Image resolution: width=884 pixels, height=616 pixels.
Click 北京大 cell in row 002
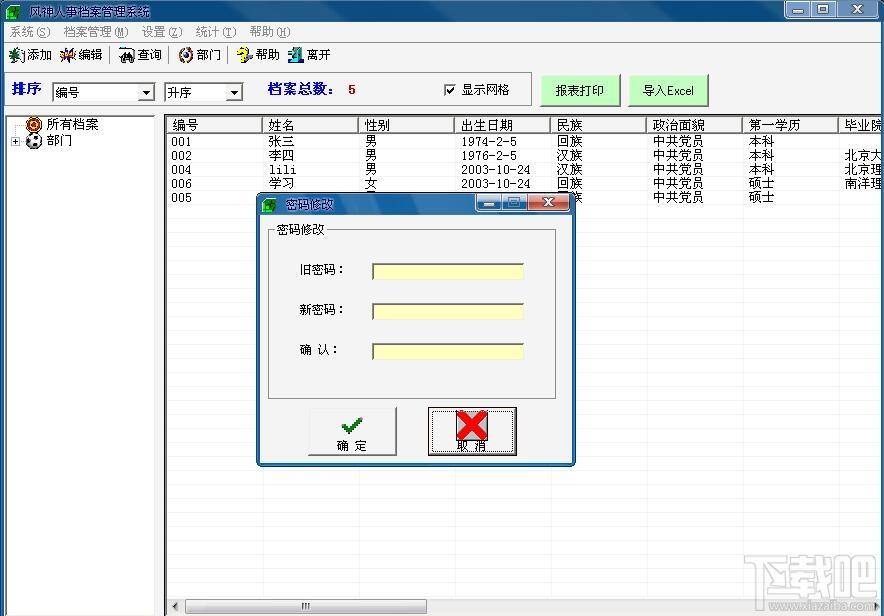pyautogui.click(x=863, y=155)
